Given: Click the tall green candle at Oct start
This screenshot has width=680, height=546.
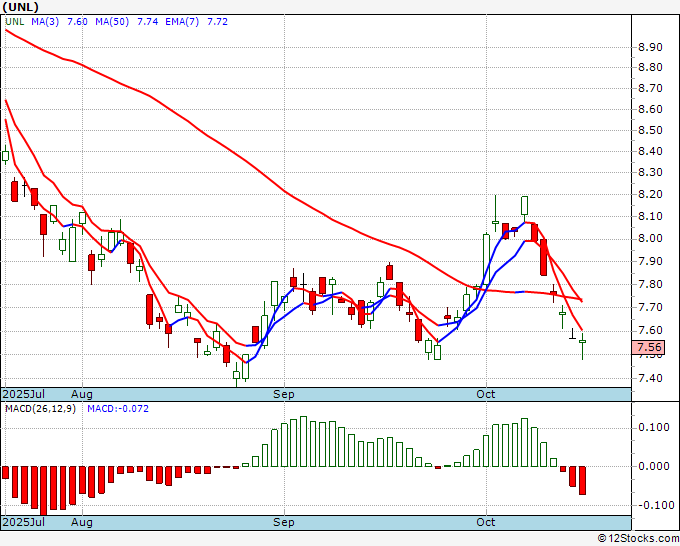Looking at the screenshot, I should pyautogui.click(x=486, y=259).
